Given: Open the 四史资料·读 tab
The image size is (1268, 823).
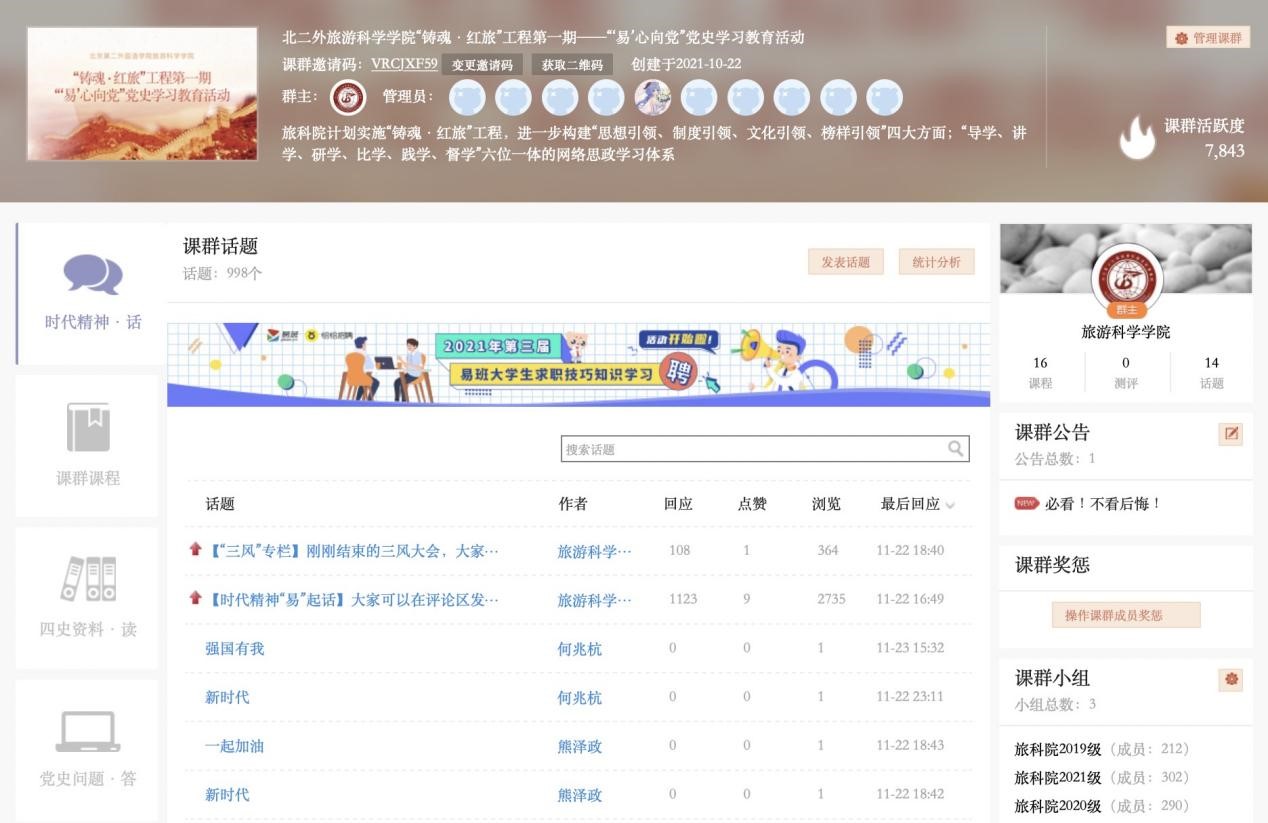Looking at the screenshot, I should pyautogui.click(x=88, y=597).
